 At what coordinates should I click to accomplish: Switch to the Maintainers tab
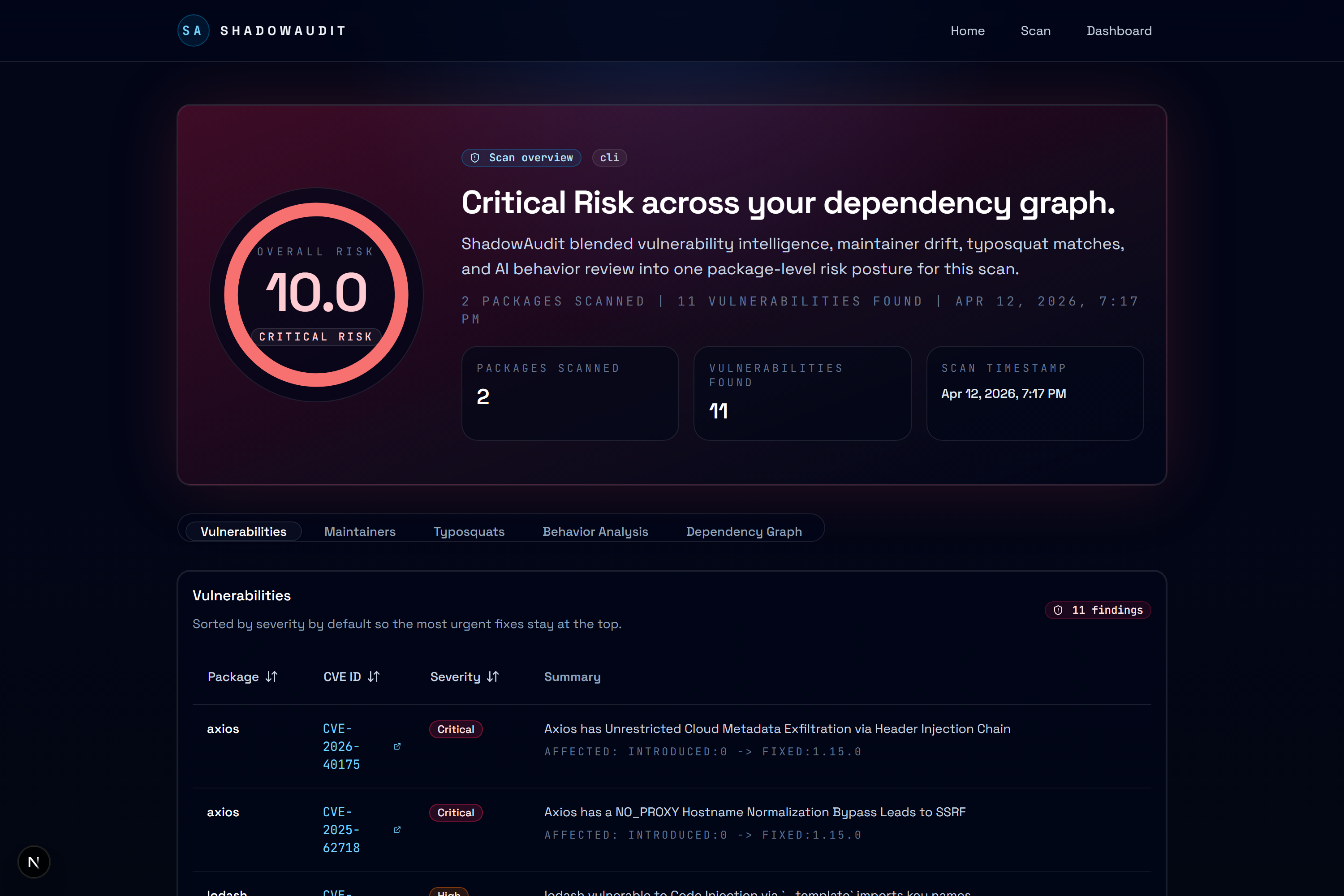click(359, 531)
